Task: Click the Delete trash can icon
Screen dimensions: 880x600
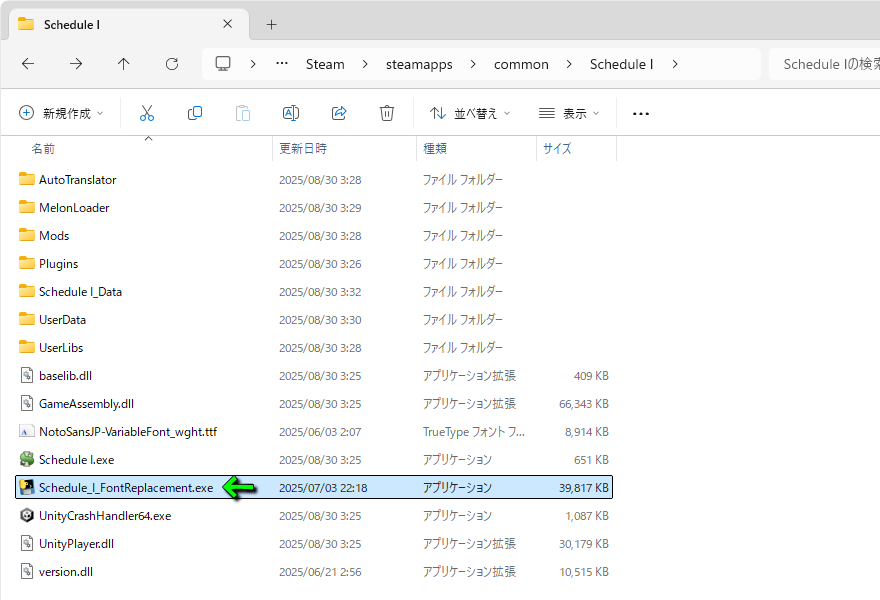Action: tap(387, 113)
